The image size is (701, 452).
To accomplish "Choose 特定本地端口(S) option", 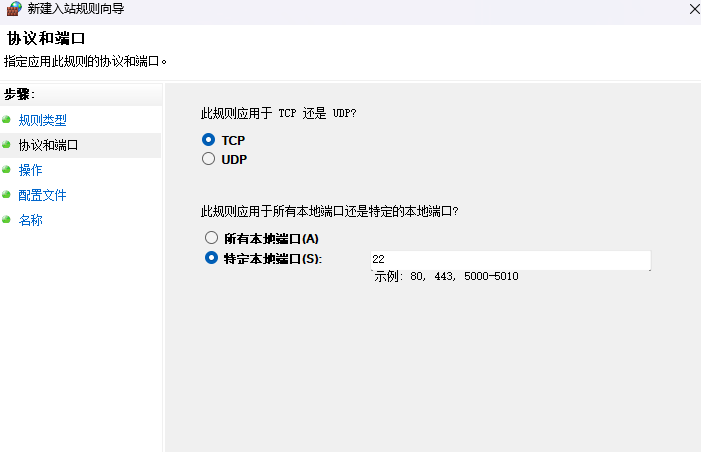I will (x=211, y=258).
